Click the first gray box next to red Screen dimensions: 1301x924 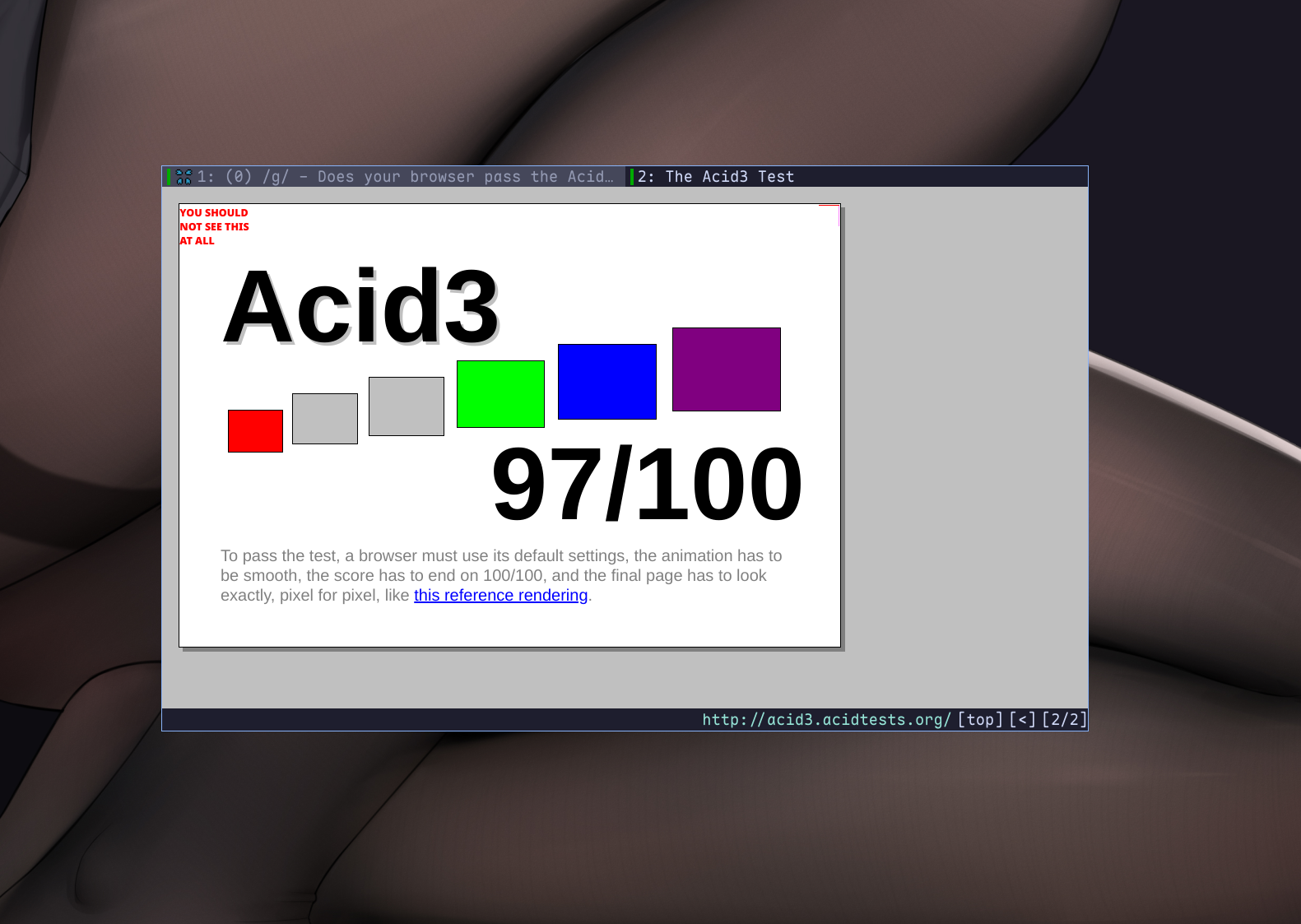pos(325,419)
